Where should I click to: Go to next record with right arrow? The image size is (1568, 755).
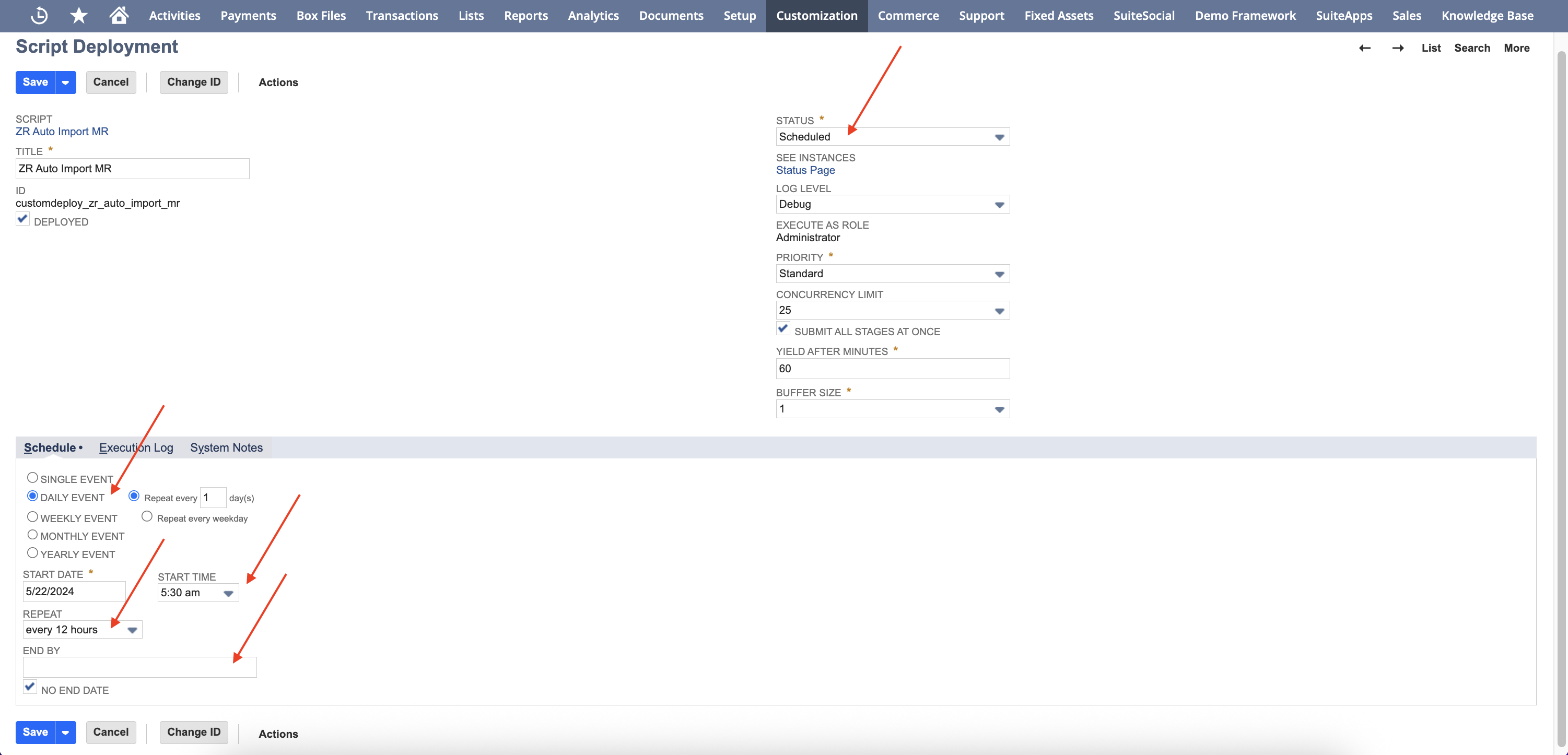tap(1398, 48)
